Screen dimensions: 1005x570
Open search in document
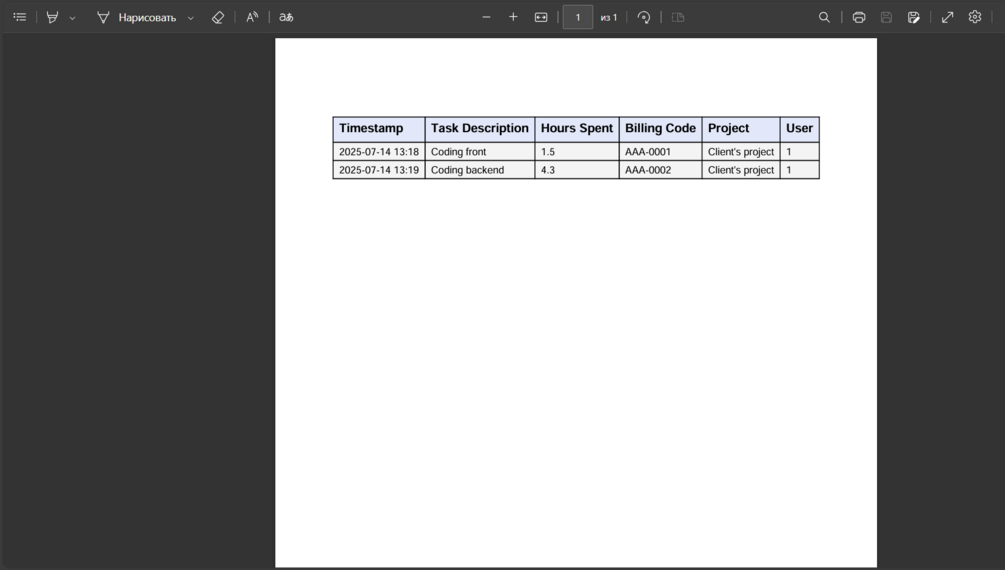coord(824,17)
